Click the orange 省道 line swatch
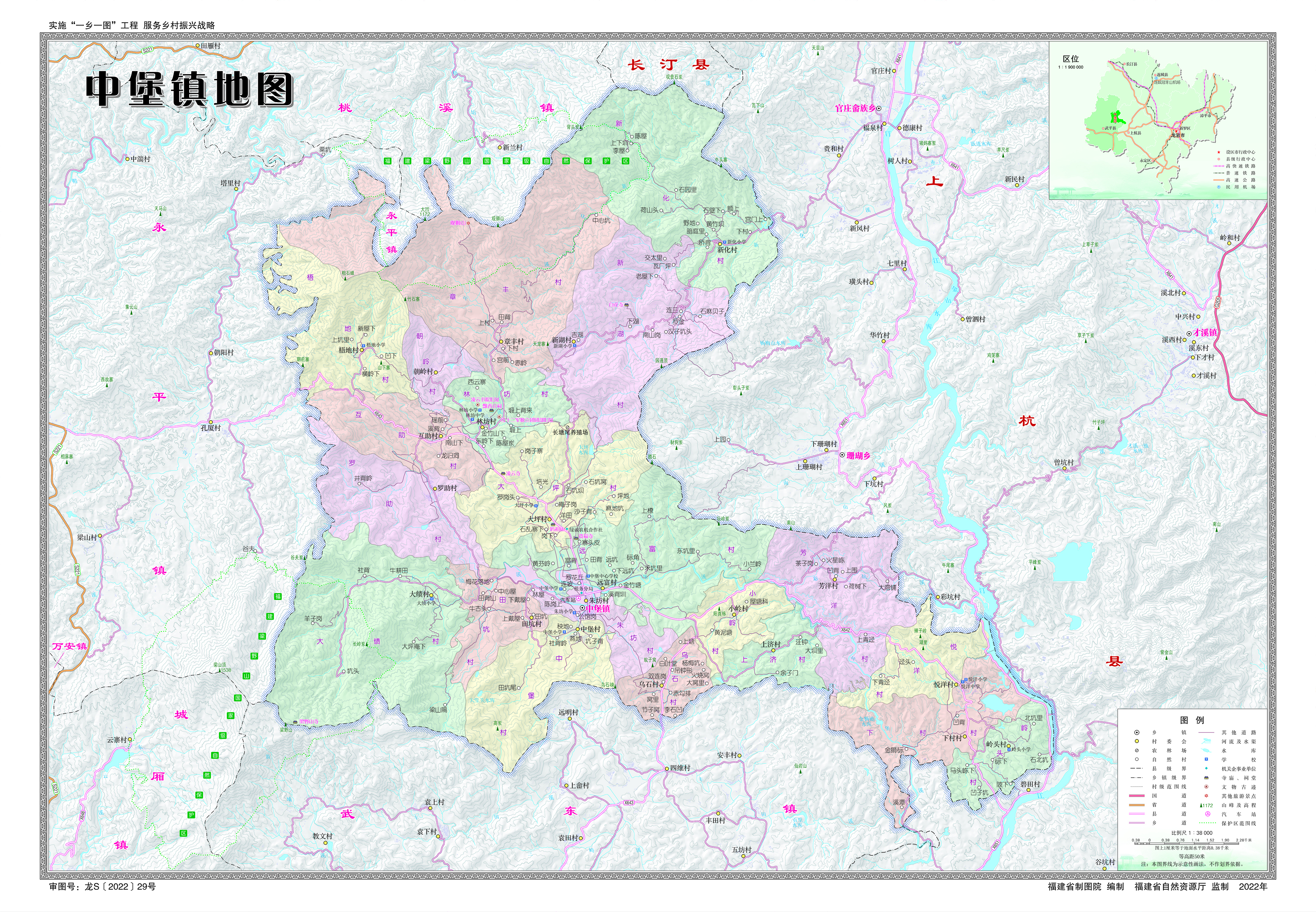 [1137, 805]
